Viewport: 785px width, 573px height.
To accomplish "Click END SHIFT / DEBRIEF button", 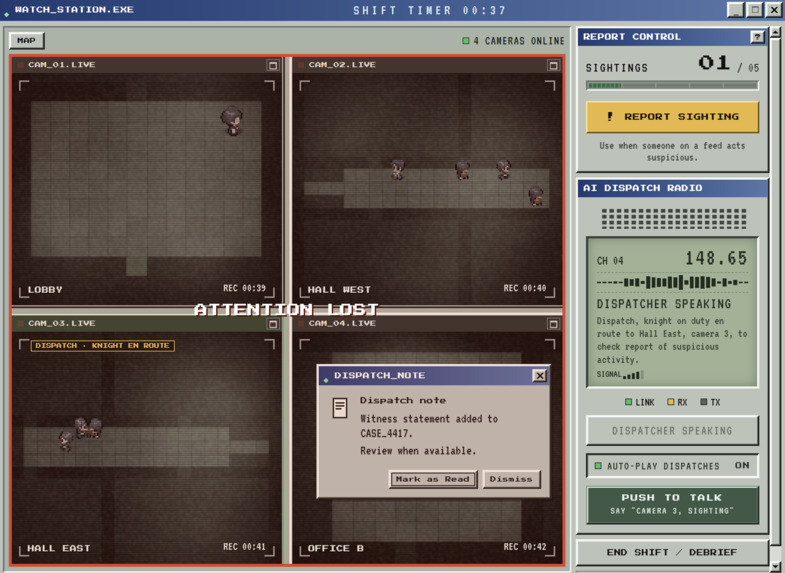I will tap(672, 552).
